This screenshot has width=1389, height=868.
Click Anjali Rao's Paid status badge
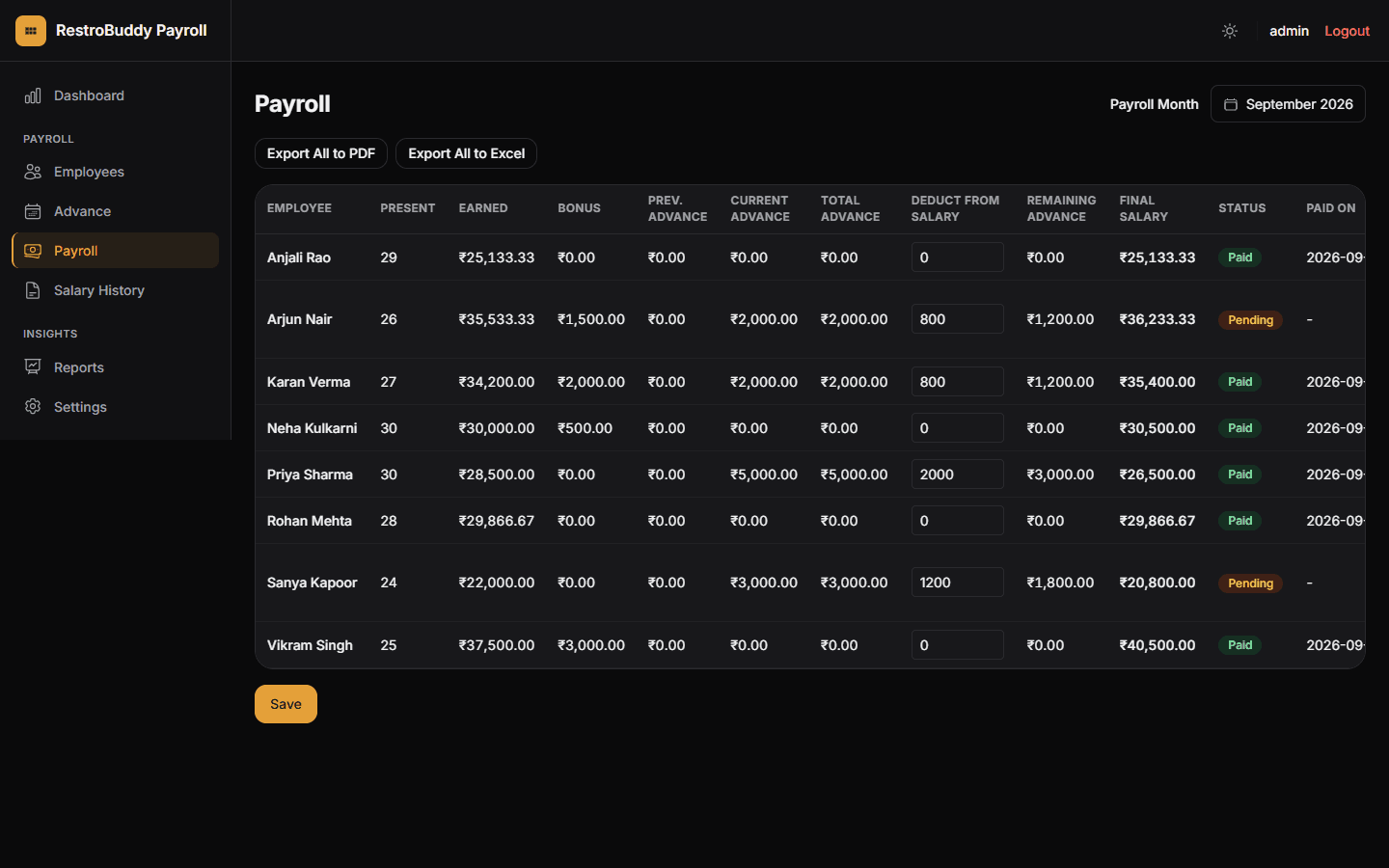click(1239, 258)
